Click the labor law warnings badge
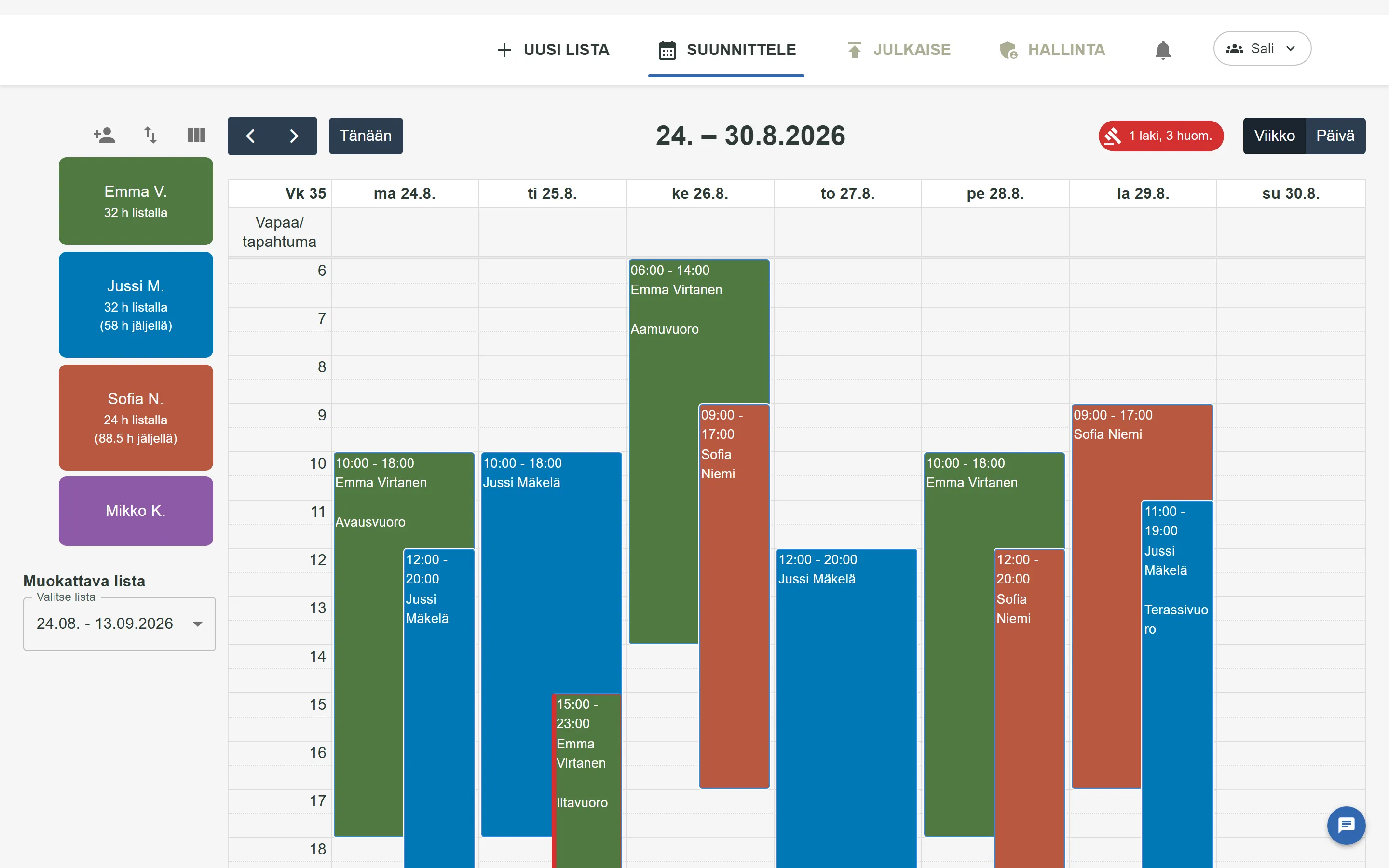Screen dimensions: 1389x868 1160,136
